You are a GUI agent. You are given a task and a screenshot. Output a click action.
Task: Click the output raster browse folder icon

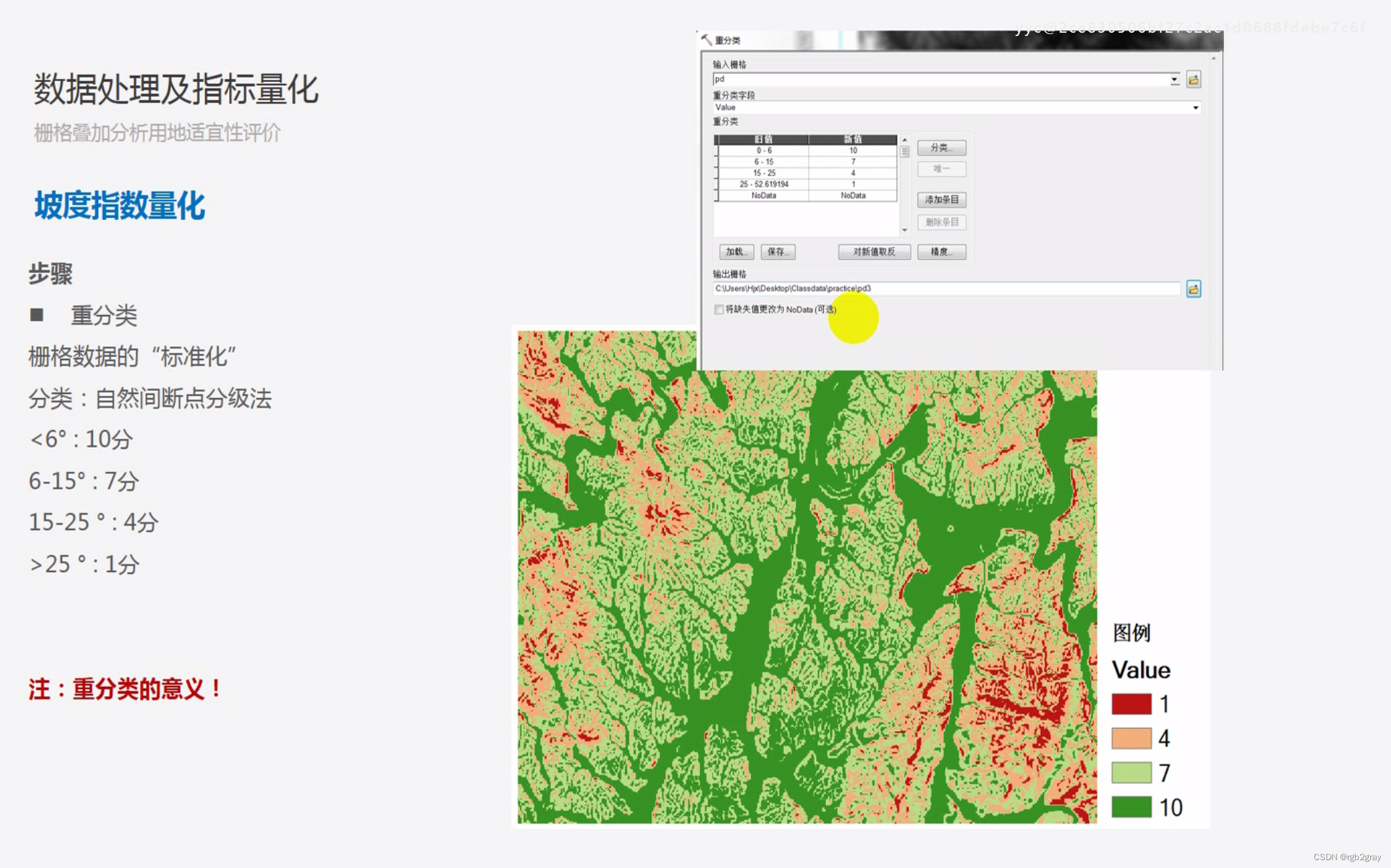point(1193,289)
